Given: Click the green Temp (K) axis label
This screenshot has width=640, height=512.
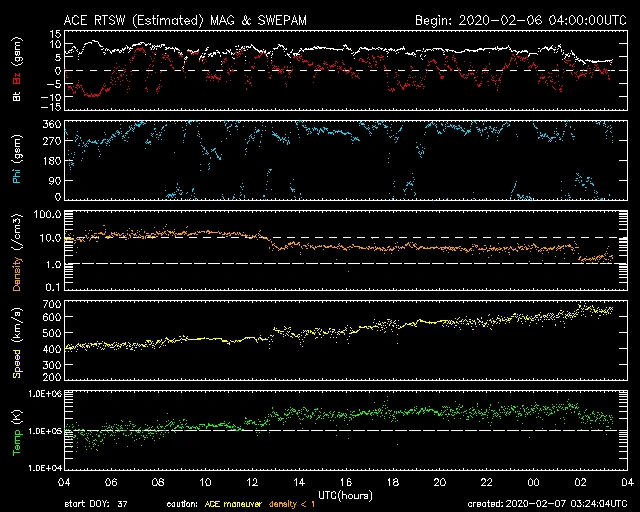Looking at the screenshot, I should [17, 430].
